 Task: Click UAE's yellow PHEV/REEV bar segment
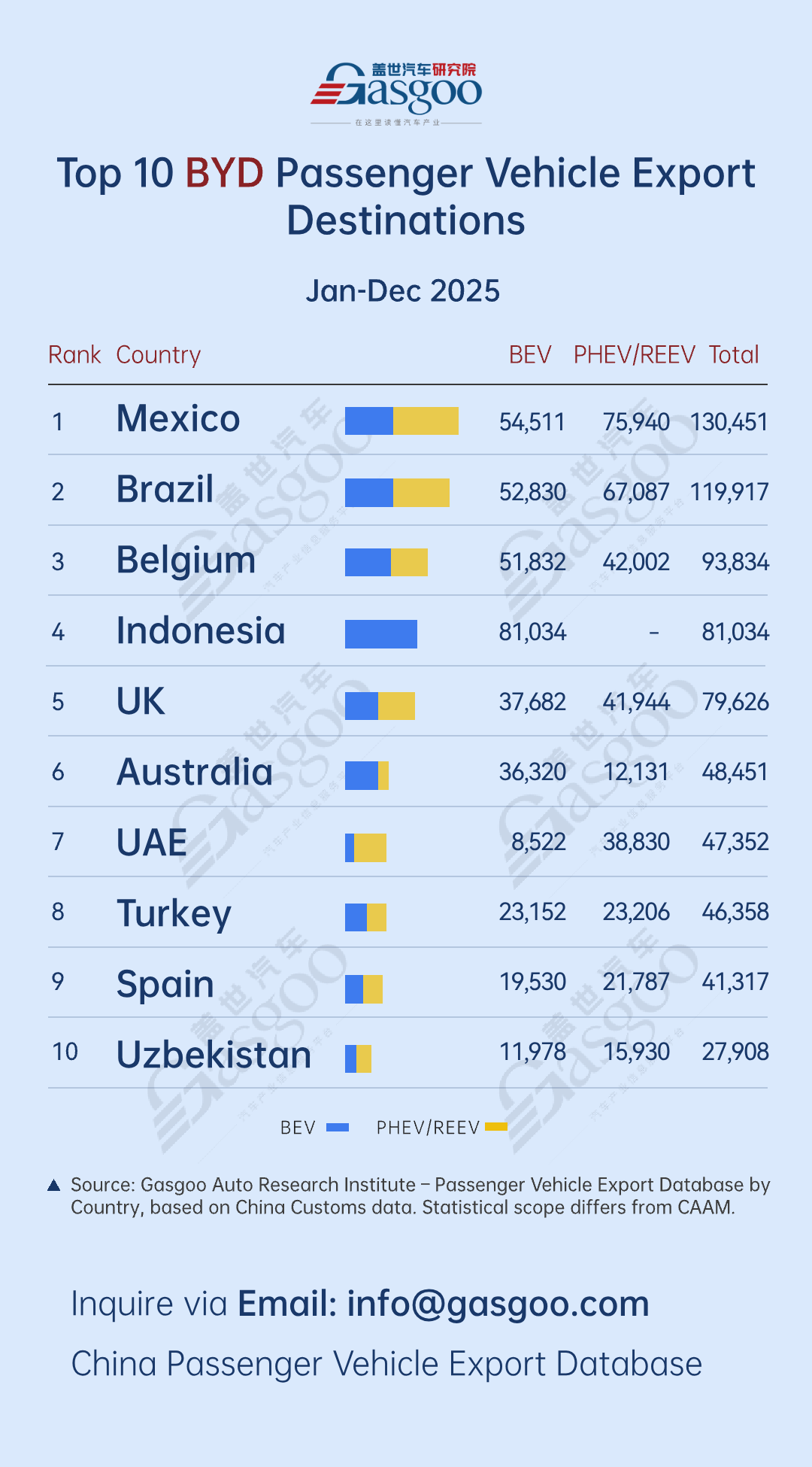pyautogui.click(x=370, y=848)
